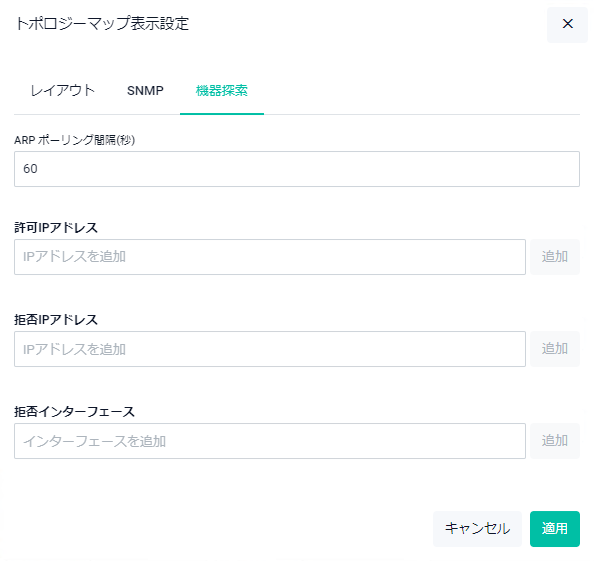Click the 60 value in polling field
Viewport: 594px width, 561px height.
(x=30, y=169)
